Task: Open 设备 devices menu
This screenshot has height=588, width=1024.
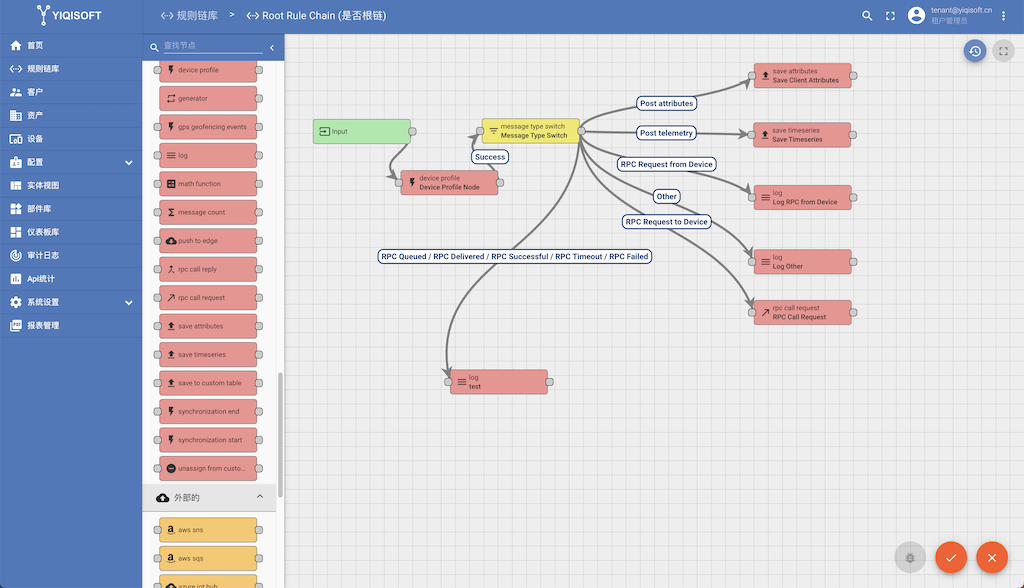Action: pyautogui.click(x=71, y=139)
